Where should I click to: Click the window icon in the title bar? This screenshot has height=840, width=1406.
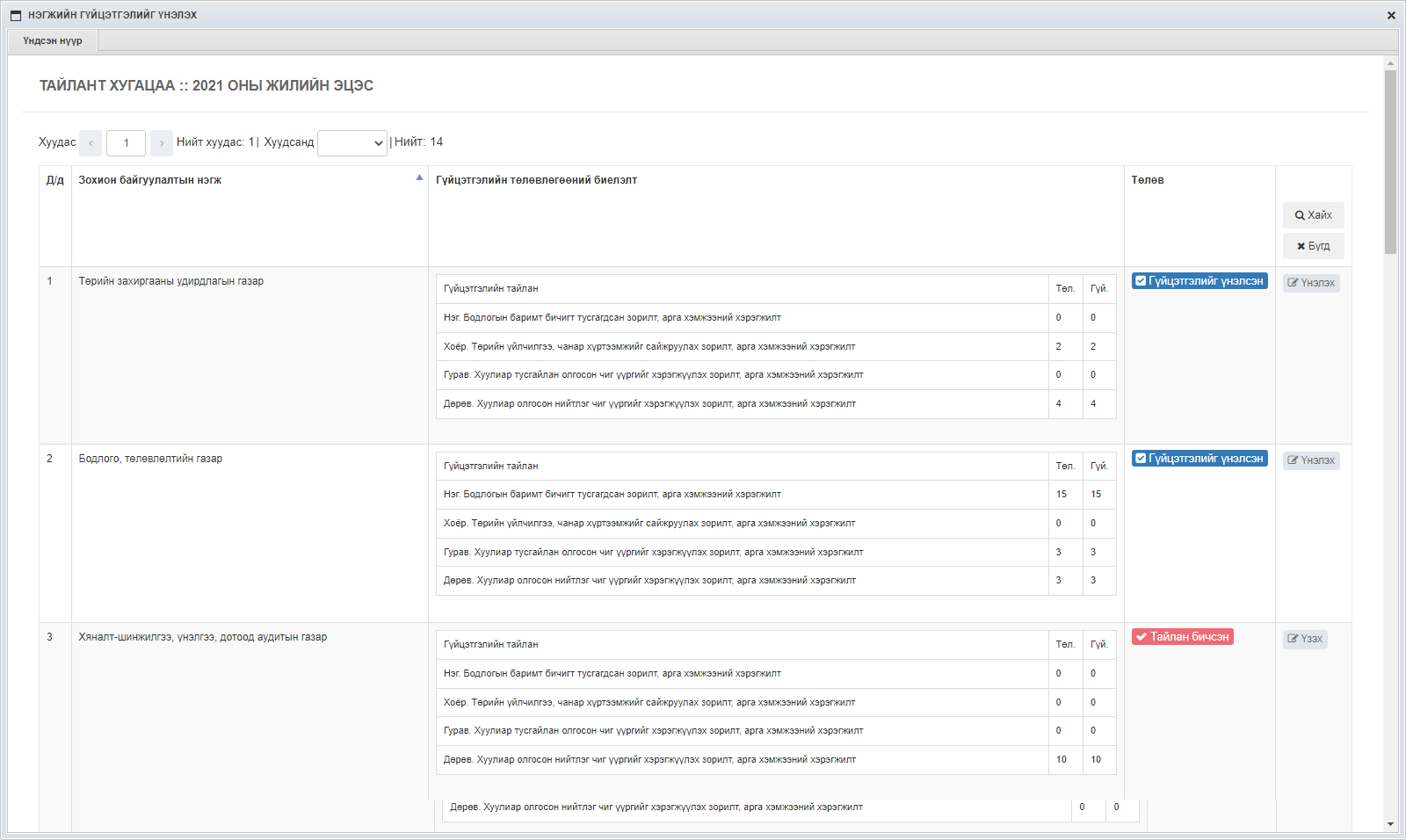tap(16, 15)
